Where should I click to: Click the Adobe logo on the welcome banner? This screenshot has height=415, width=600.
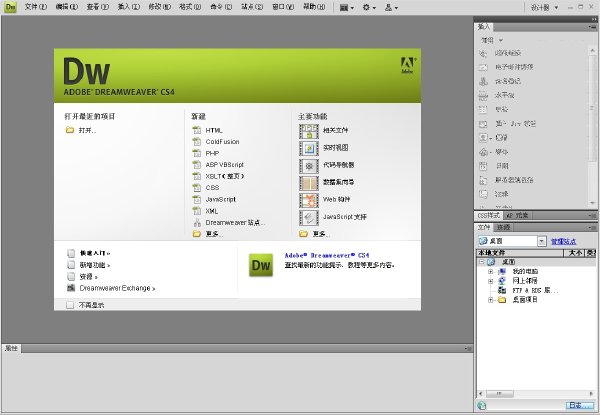(x=408, y=65)
